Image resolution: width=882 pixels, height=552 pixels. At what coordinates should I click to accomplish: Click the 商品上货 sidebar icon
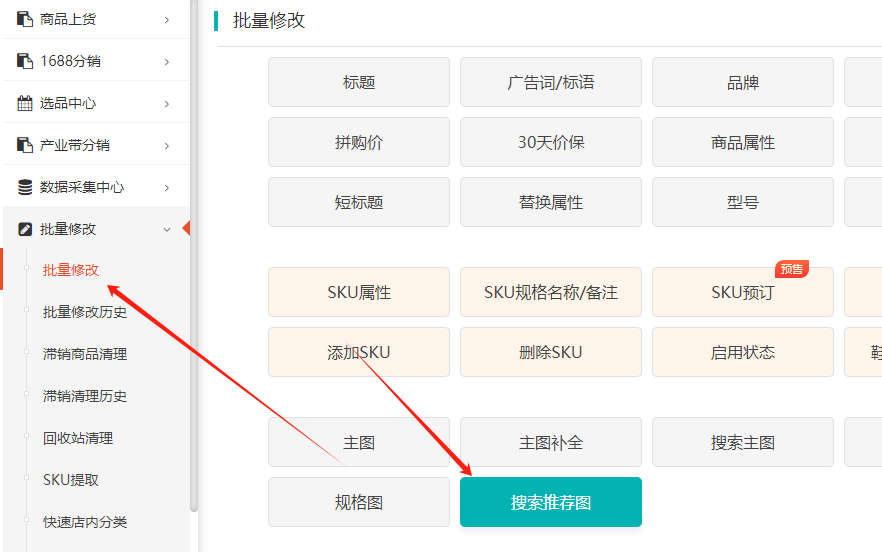coord(25,19)
